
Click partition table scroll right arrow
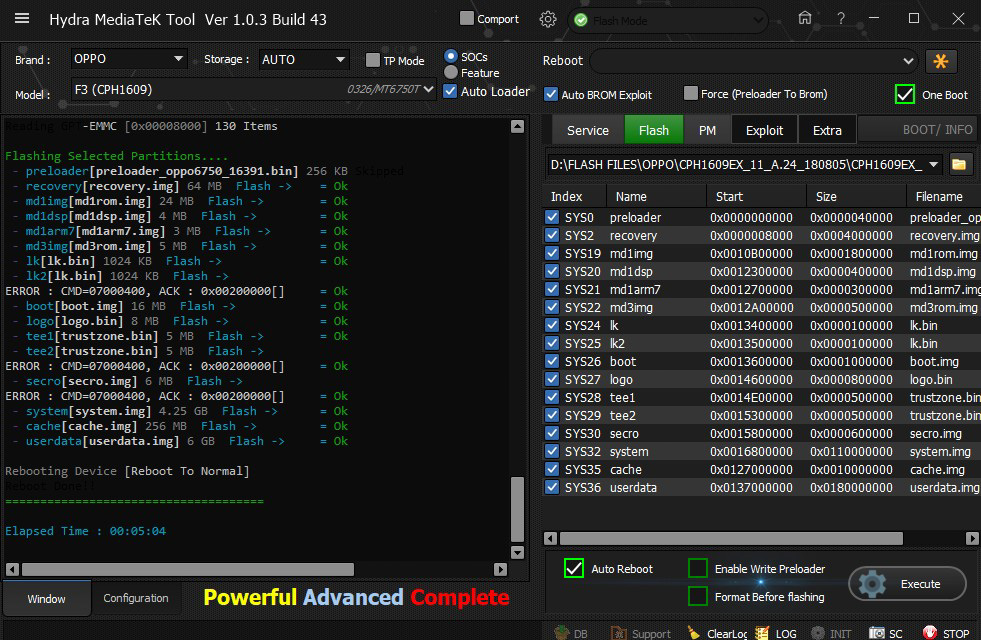pos(972,538)
